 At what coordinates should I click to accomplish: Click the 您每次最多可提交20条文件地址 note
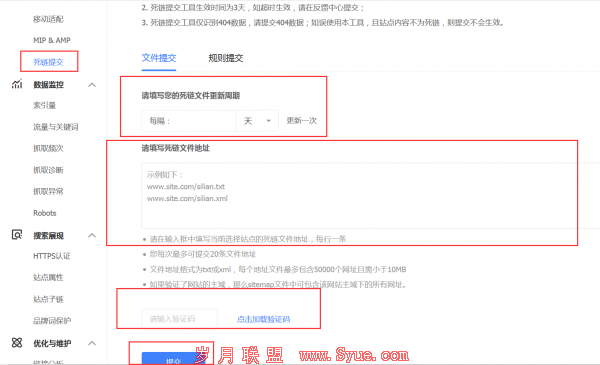(202, 254)
